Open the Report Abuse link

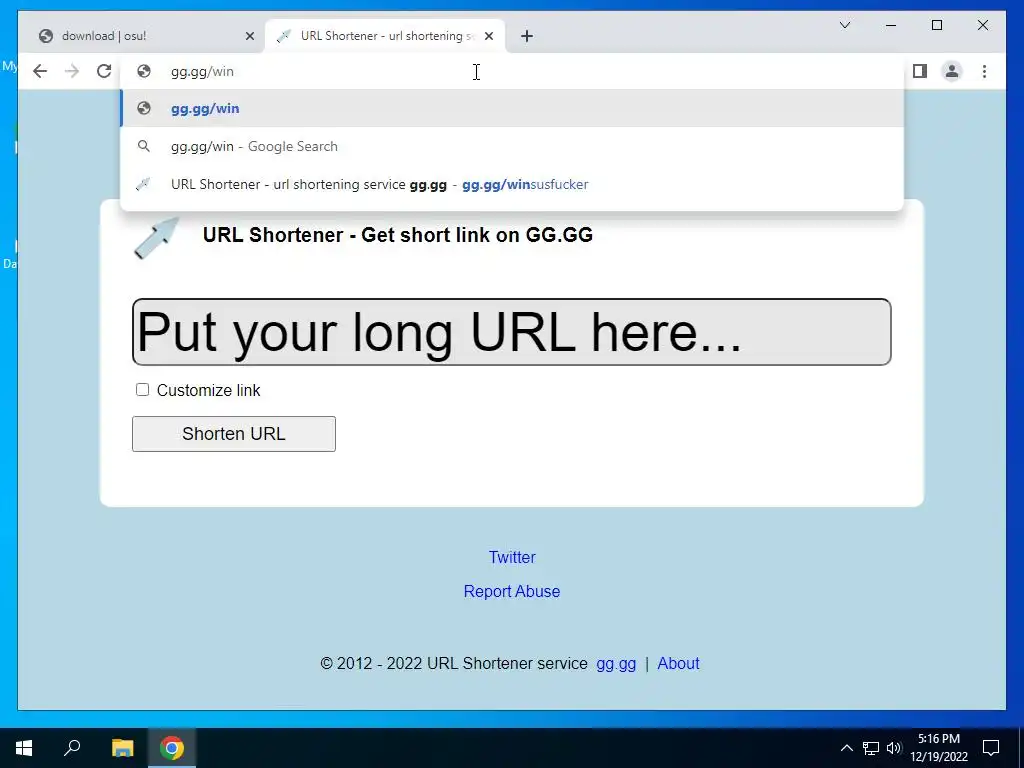coord(512,591)
